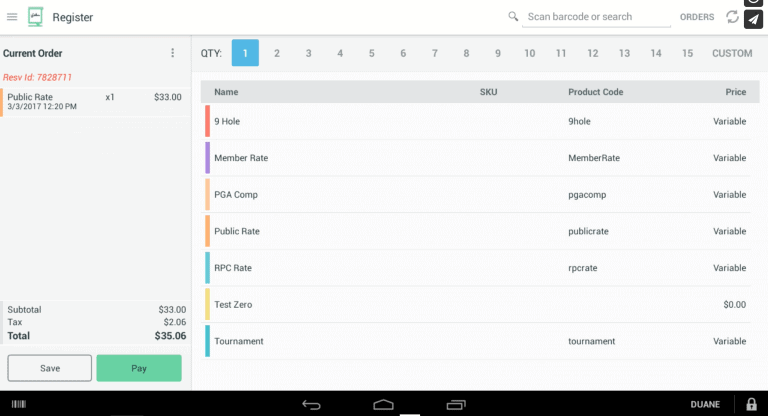The width and height of the screenshot is (768, 416).
Task: Click the search magnifier icon
Action: [x=513, y=17]
